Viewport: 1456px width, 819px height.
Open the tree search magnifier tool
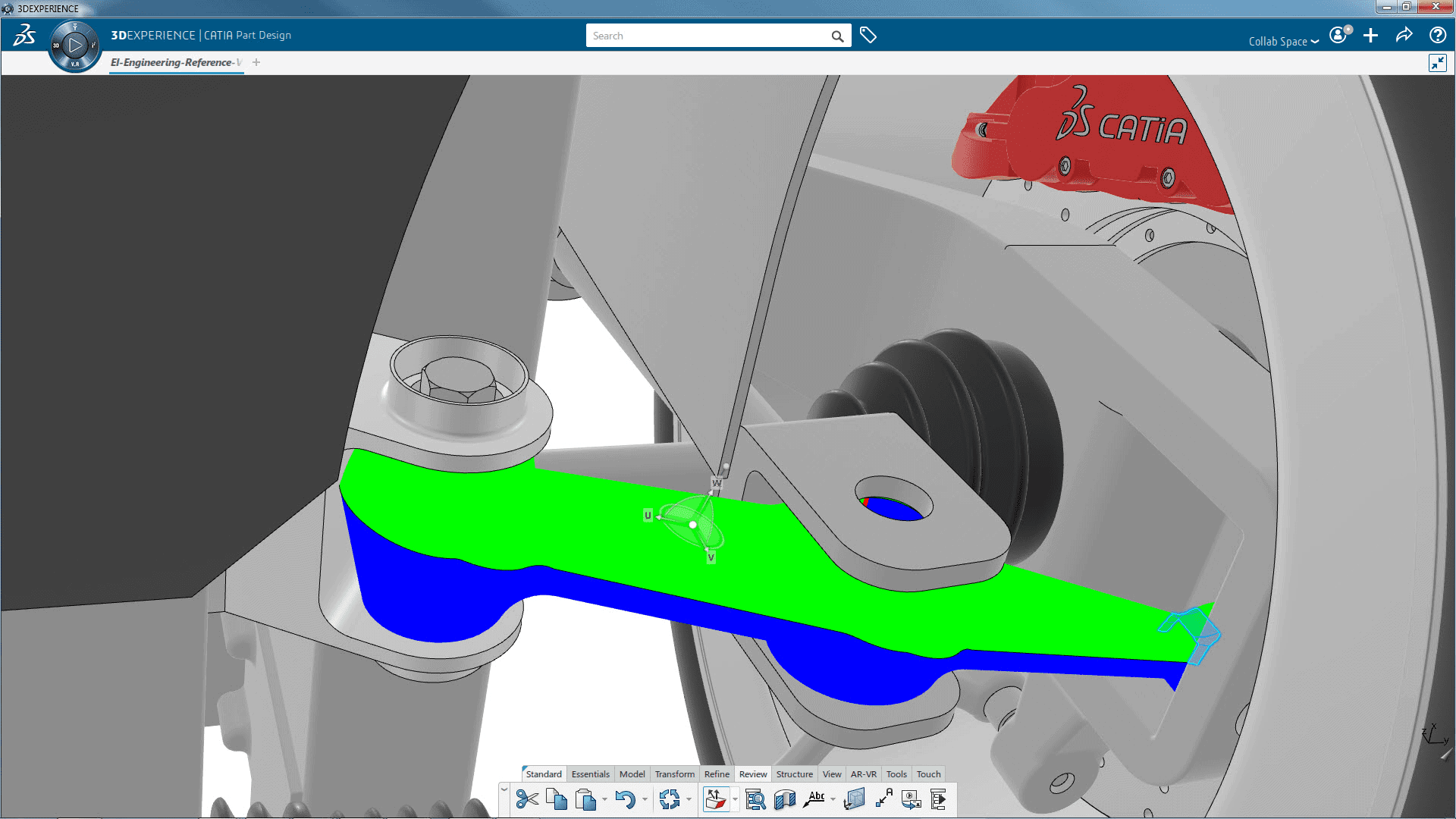click(755, 799)
